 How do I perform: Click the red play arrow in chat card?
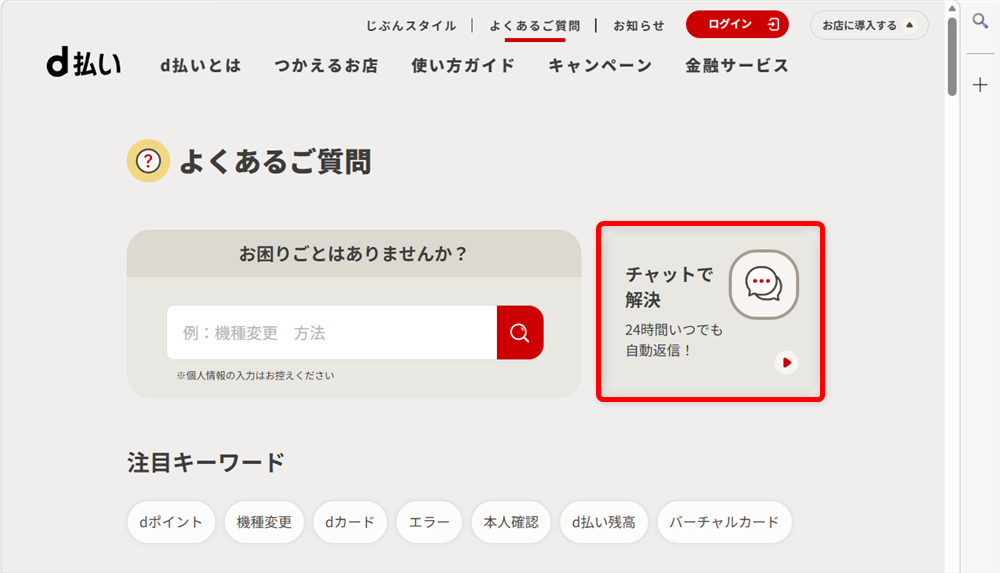click(786, 362)
